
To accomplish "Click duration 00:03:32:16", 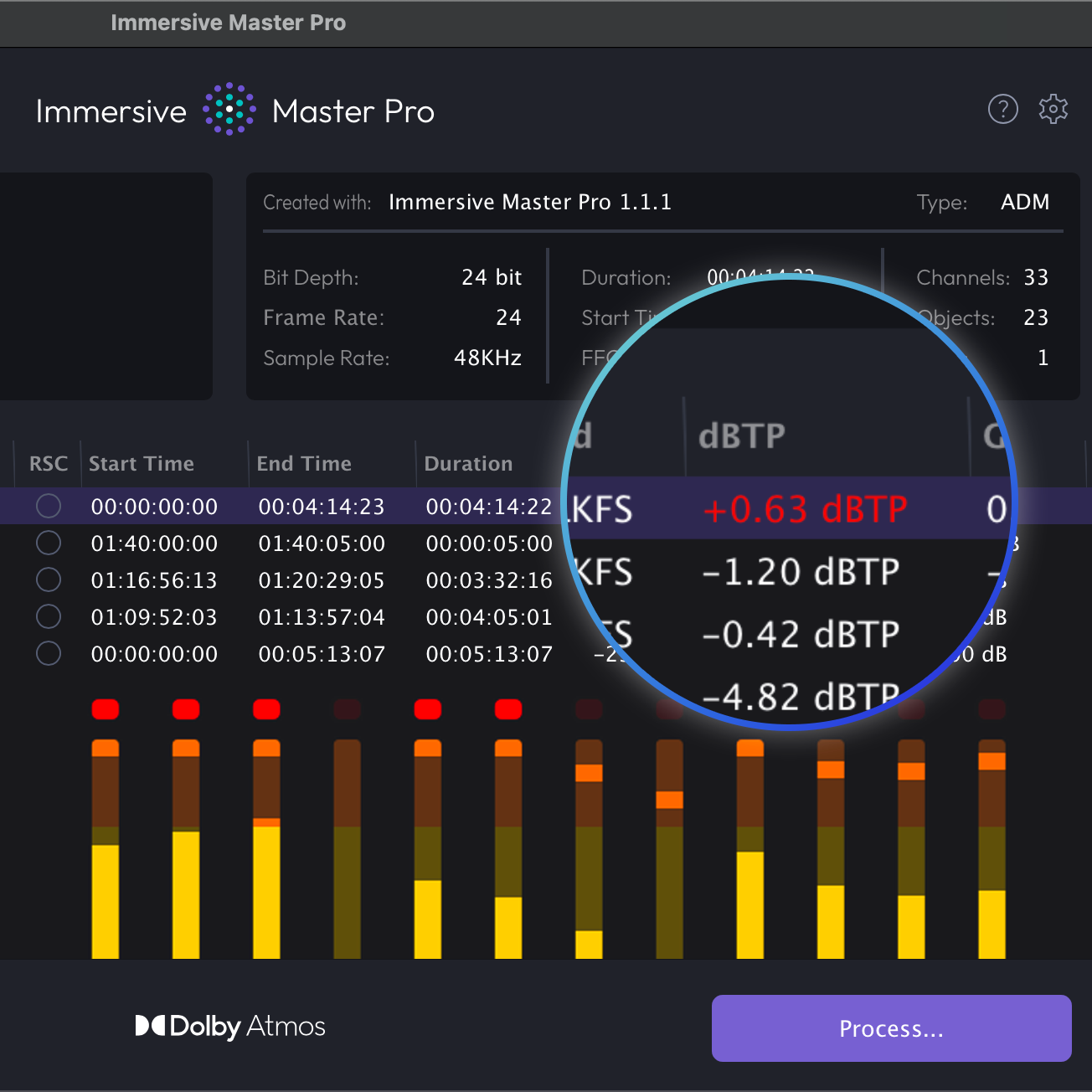I will 489,580.
